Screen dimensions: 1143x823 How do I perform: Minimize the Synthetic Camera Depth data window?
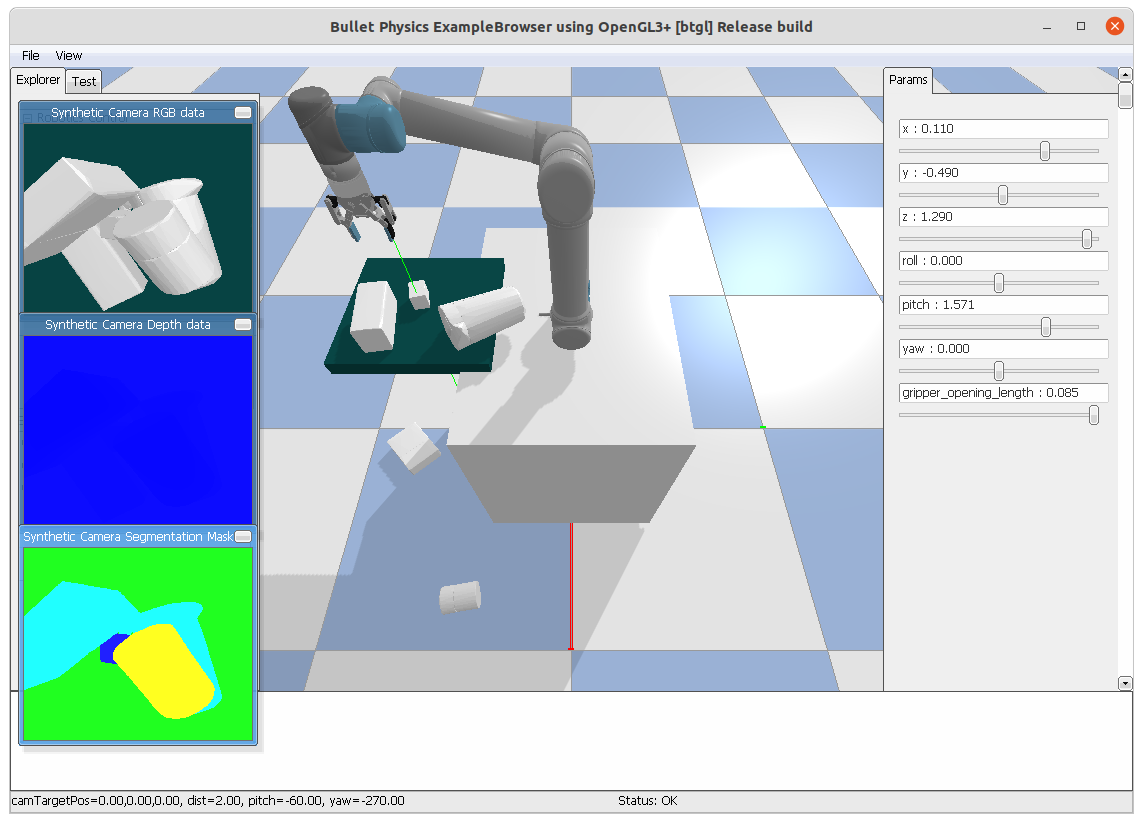tap(242, 324)
